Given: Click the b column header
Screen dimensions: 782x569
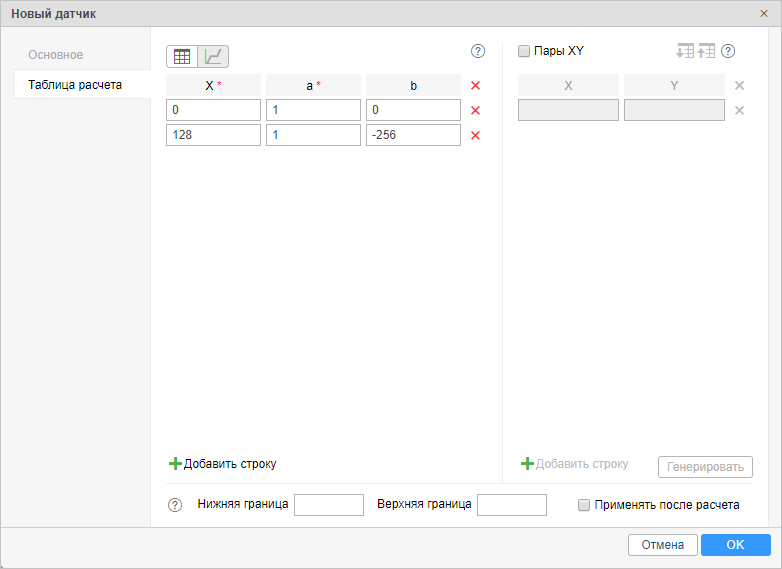Looking at the screenshot, I should pos(413,85).
